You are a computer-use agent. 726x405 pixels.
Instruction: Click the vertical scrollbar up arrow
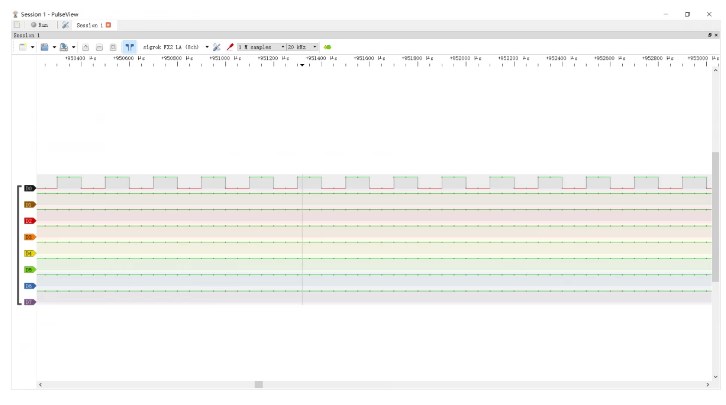point(715,71)
